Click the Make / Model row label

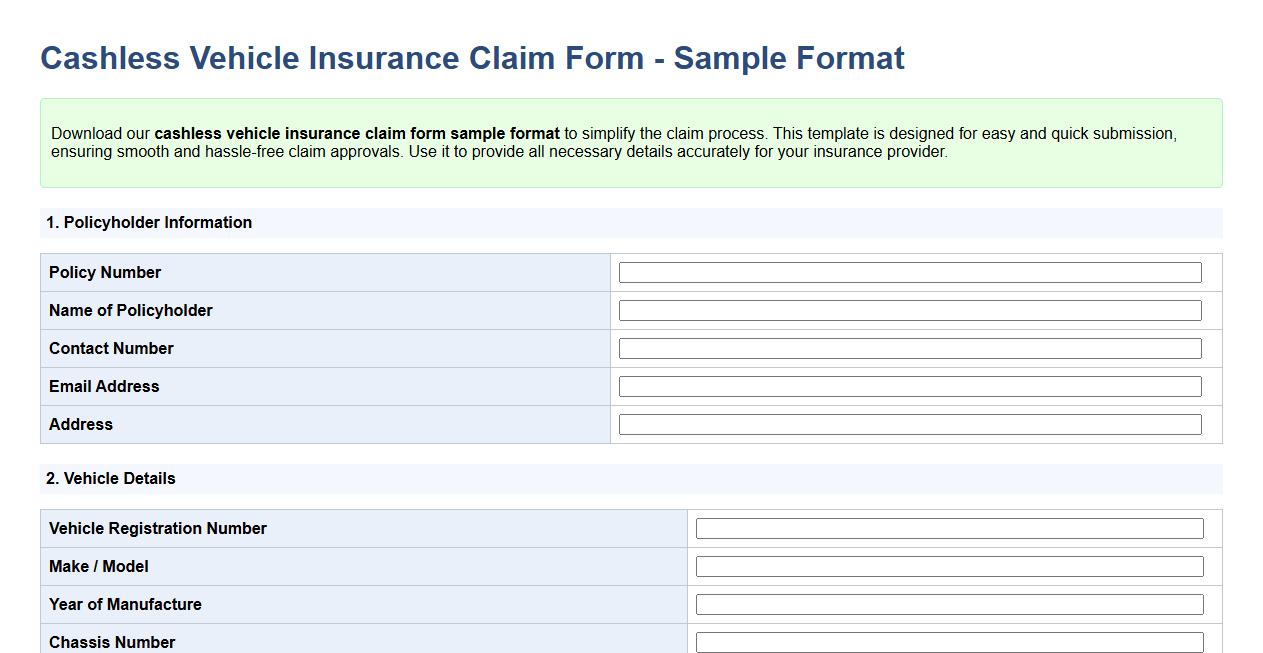tap(98, 566)
